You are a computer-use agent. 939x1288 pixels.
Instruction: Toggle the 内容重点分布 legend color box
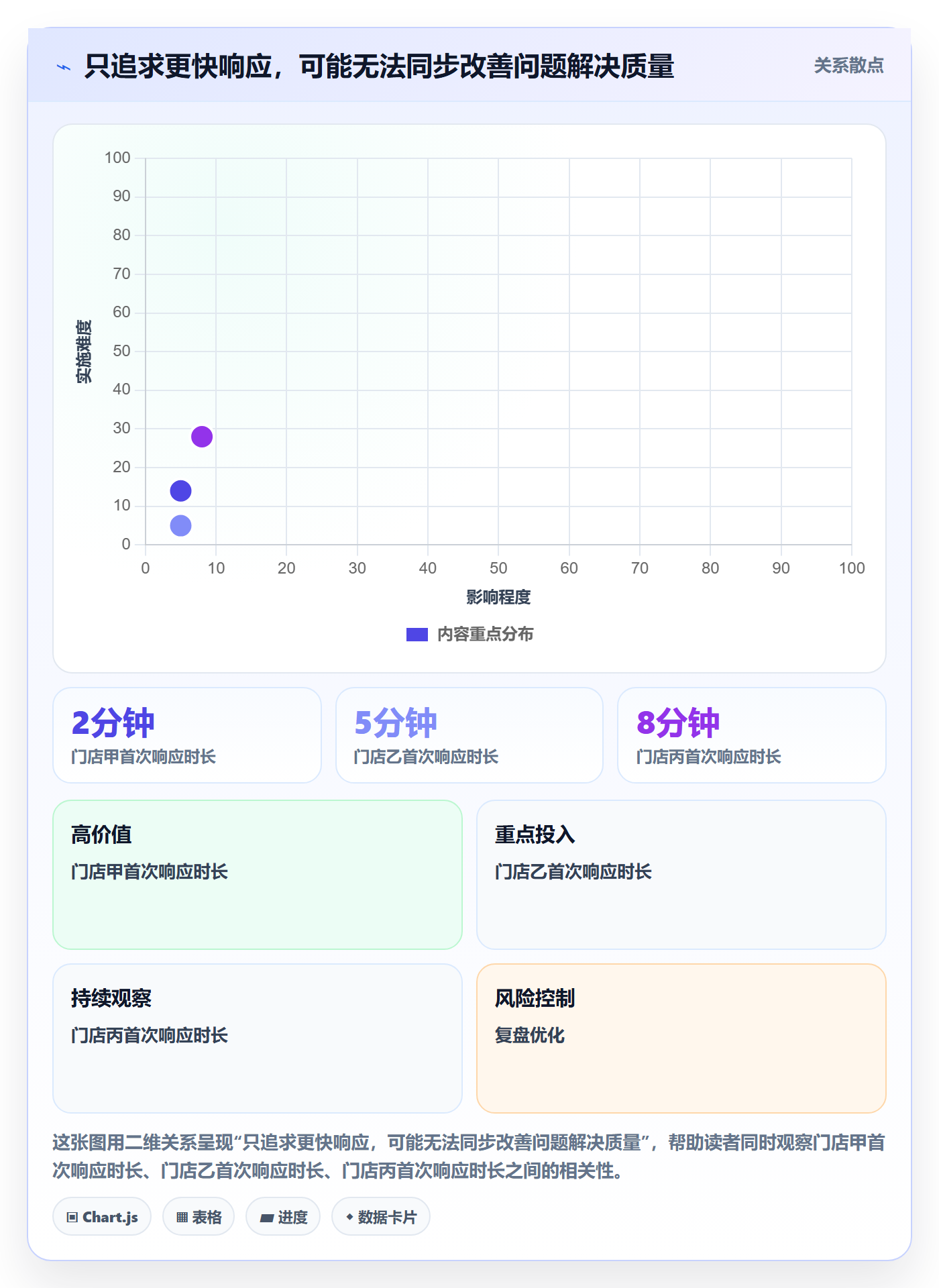417,635
